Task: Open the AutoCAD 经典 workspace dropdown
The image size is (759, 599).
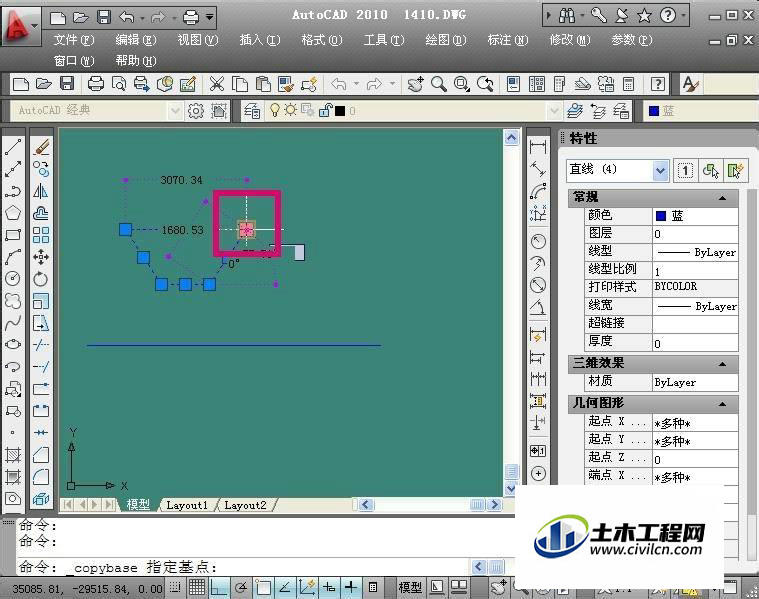Action: (175, 111)
